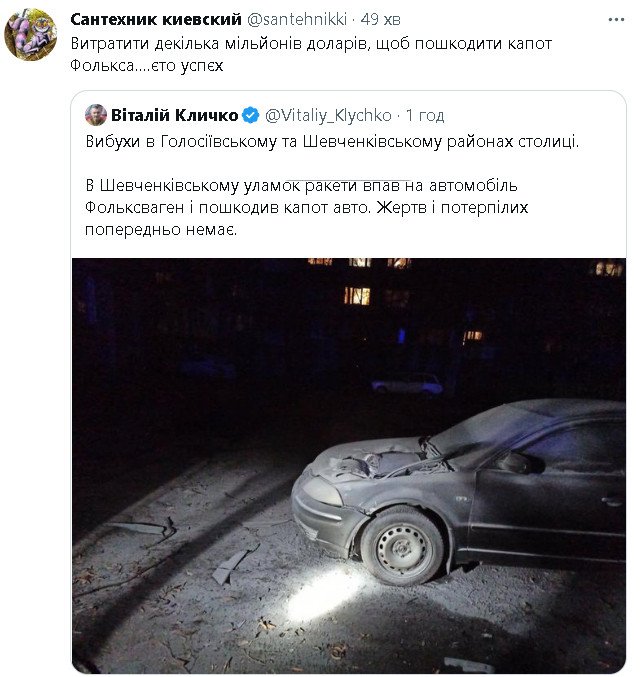This screenshot has width=643, height=677.
Task: Visit the @santehnikki handle
Action: click(297, 19)
